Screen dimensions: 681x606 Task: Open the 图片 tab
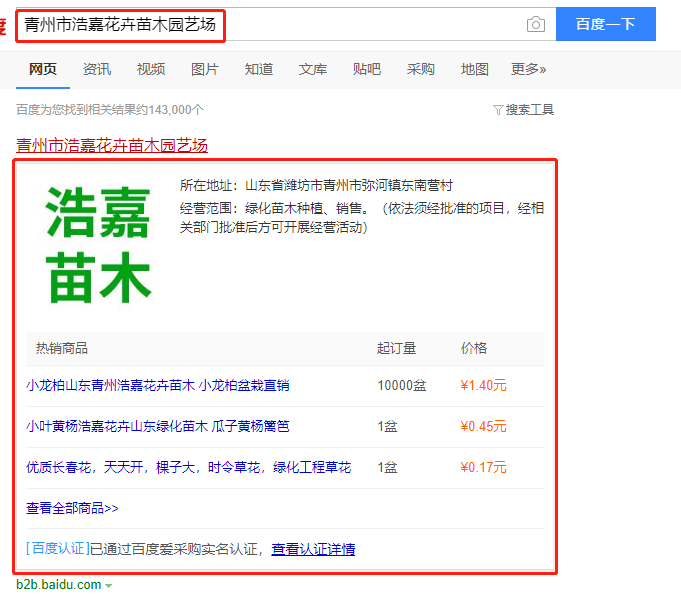click(205, 69)
